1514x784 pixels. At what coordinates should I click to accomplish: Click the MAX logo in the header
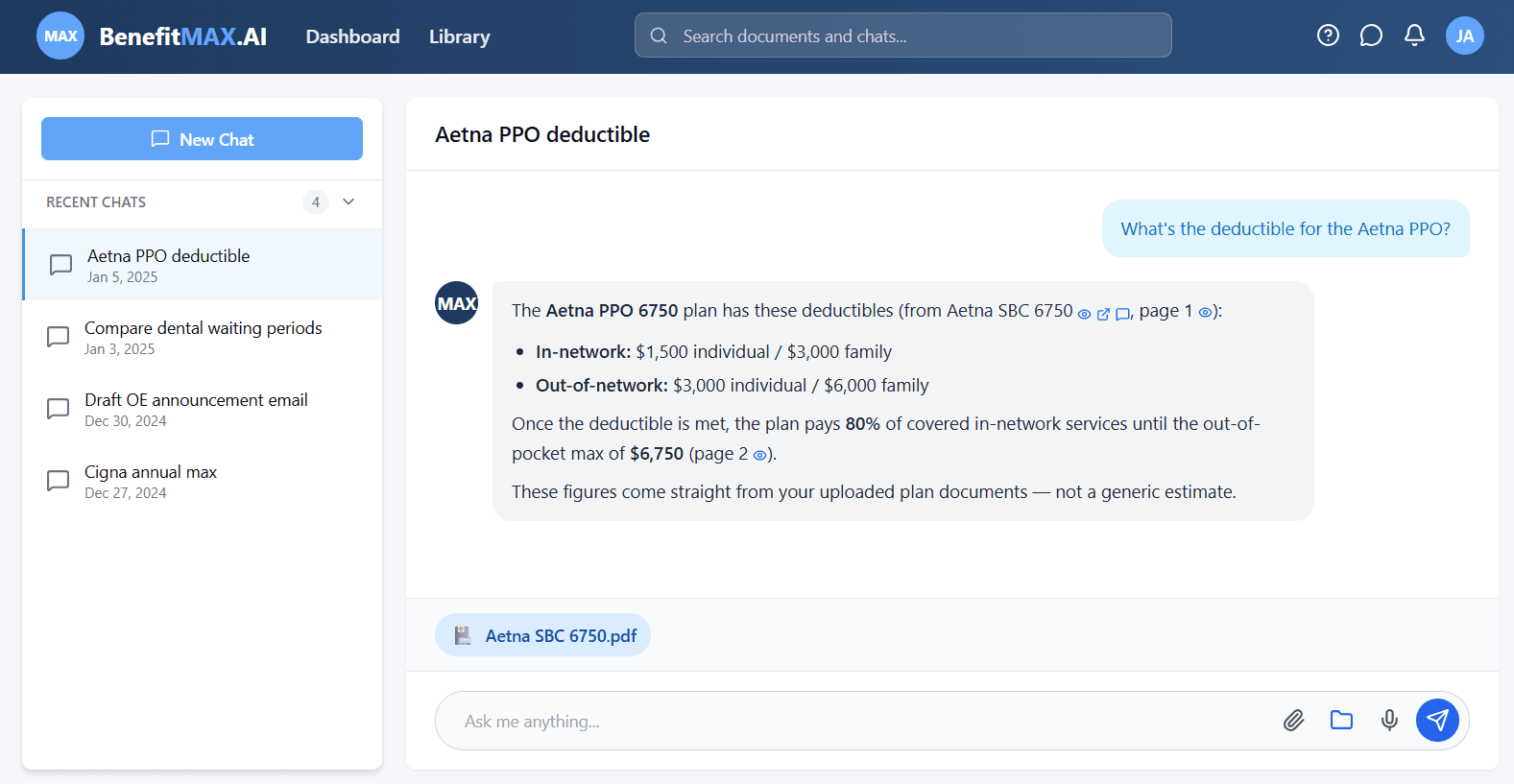[60, 36]
